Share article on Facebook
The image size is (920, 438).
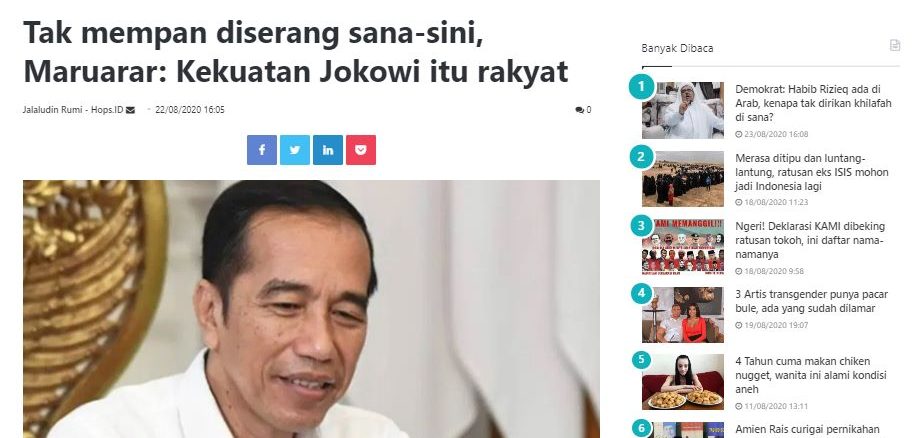click(262, 150)
